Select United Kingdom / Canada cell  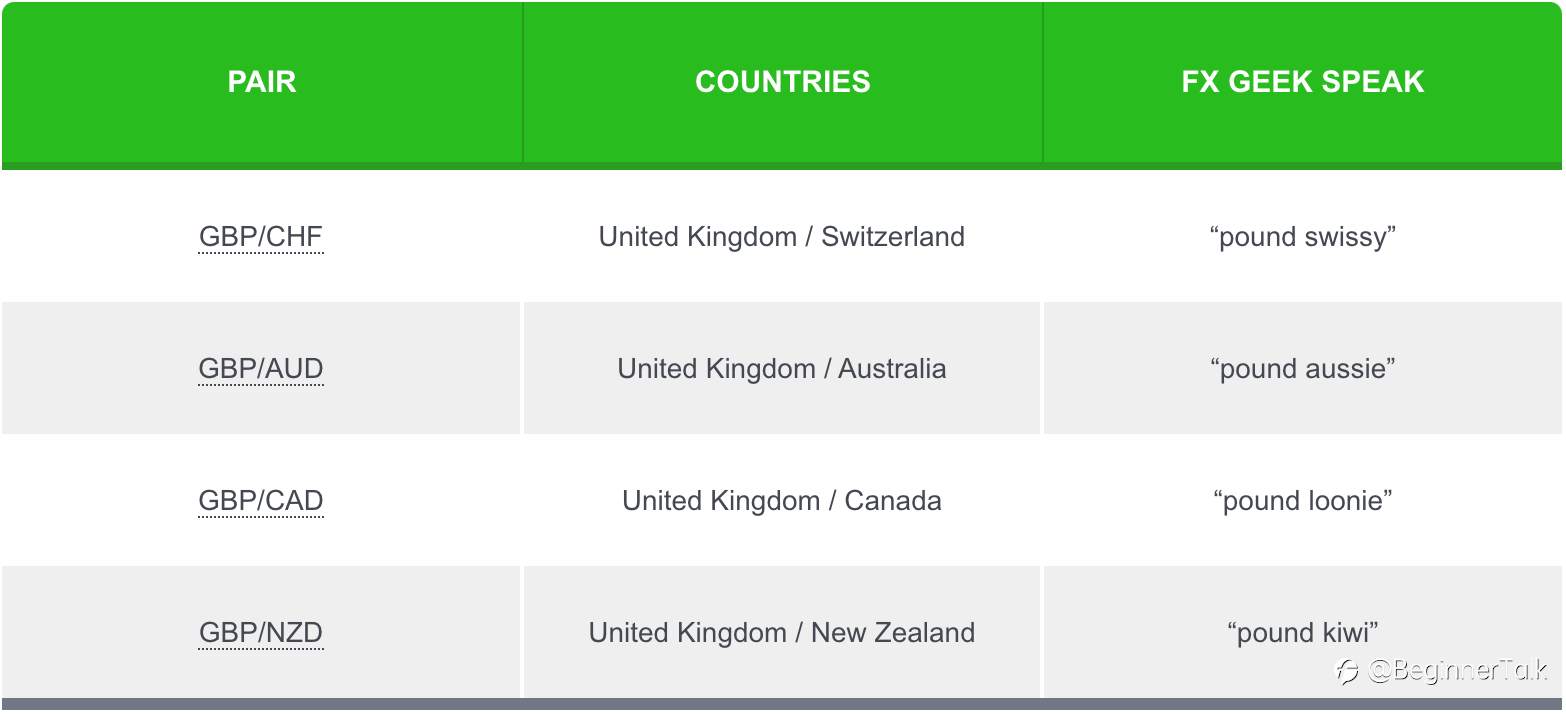782,501
